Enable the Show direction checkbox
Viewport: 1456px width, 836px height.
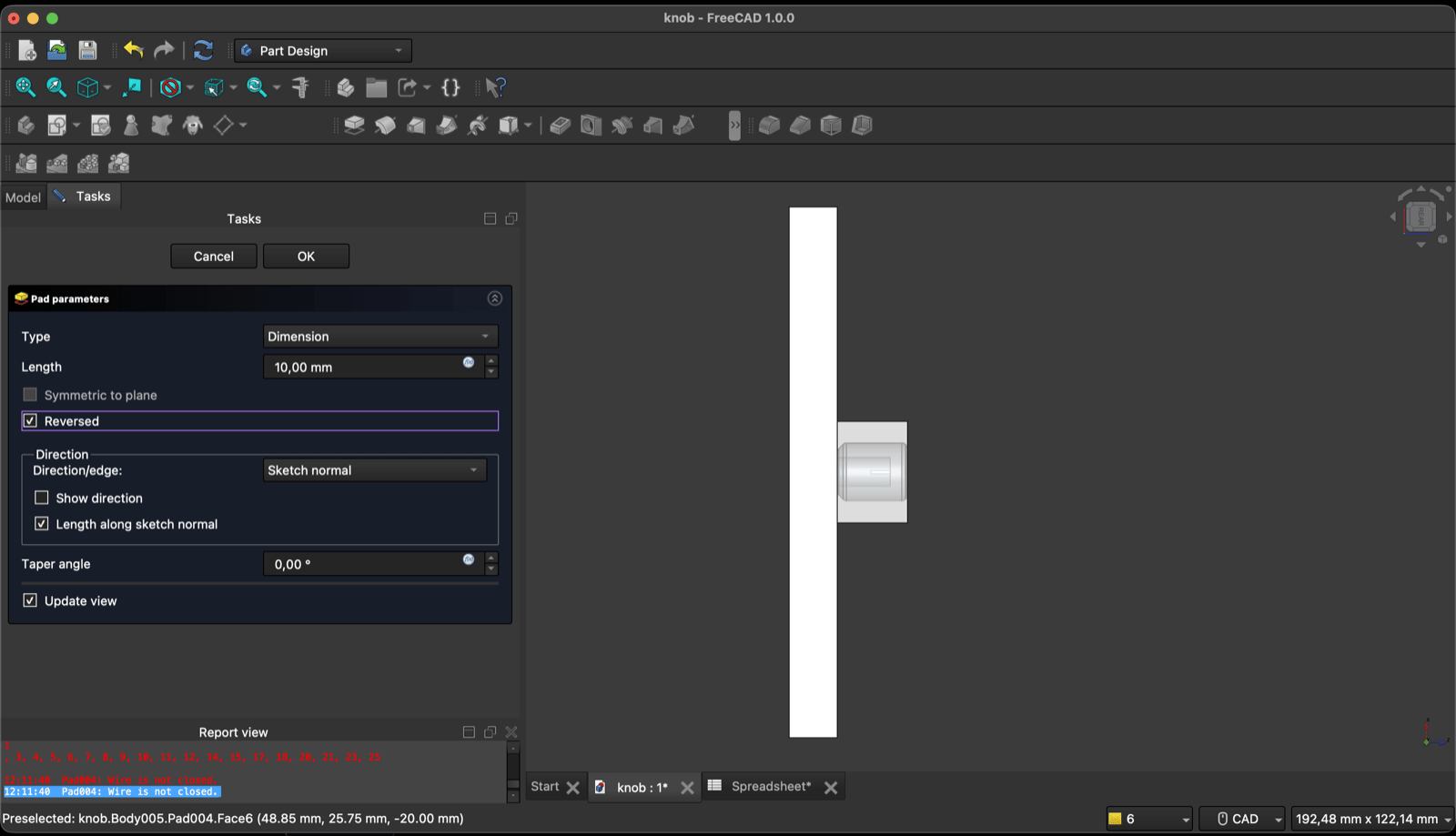(x=42, y=498)
